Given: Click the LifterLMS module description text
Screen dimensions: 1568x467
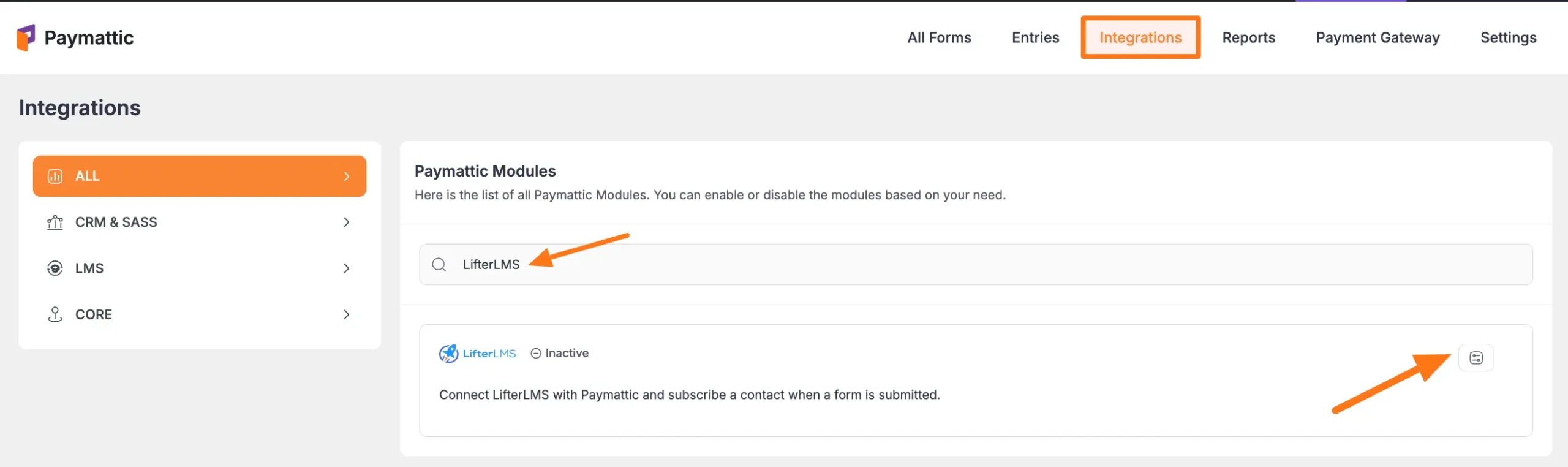Looking at the screenshot, I should [x=689, y=395].
